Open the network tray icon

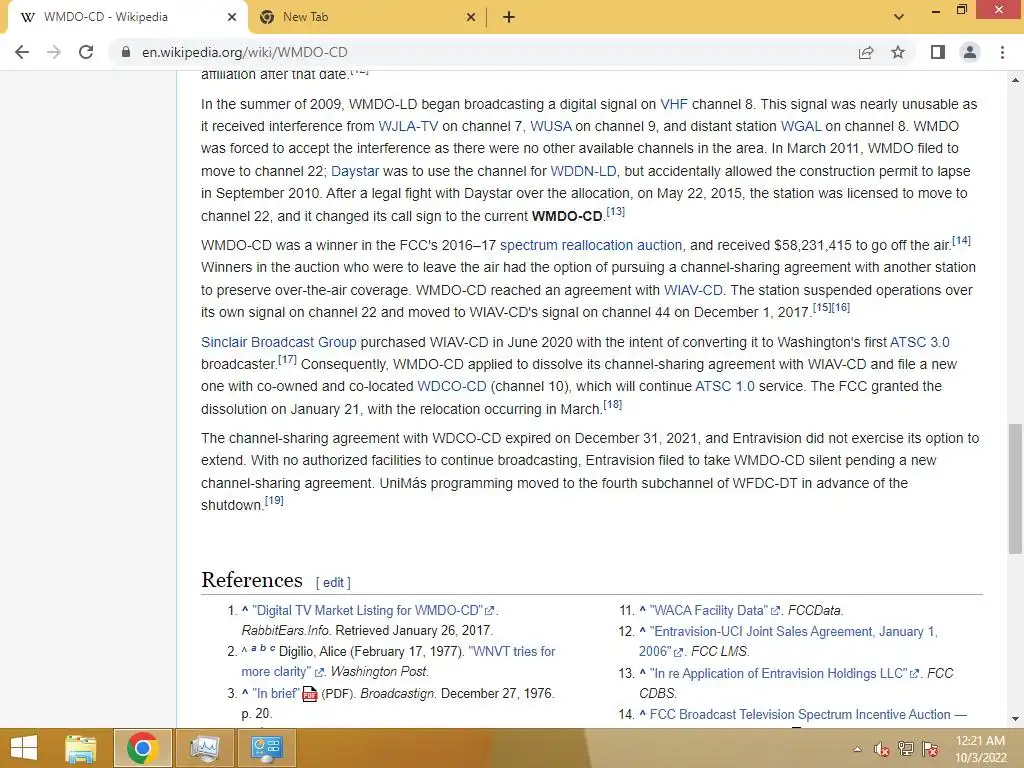[x=906, y=749]
